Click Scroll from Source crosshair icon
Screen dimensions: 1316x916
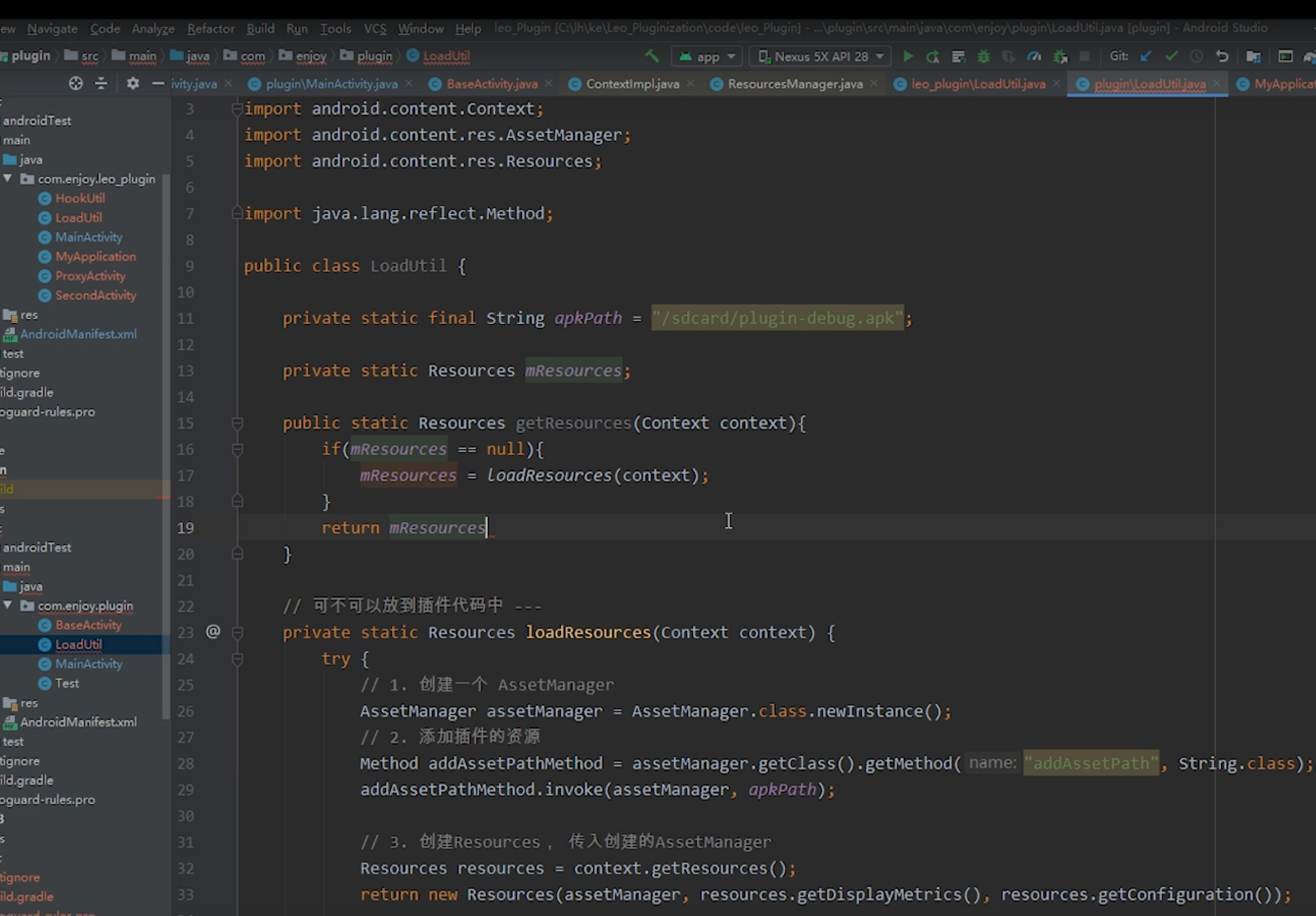[76, 84]
